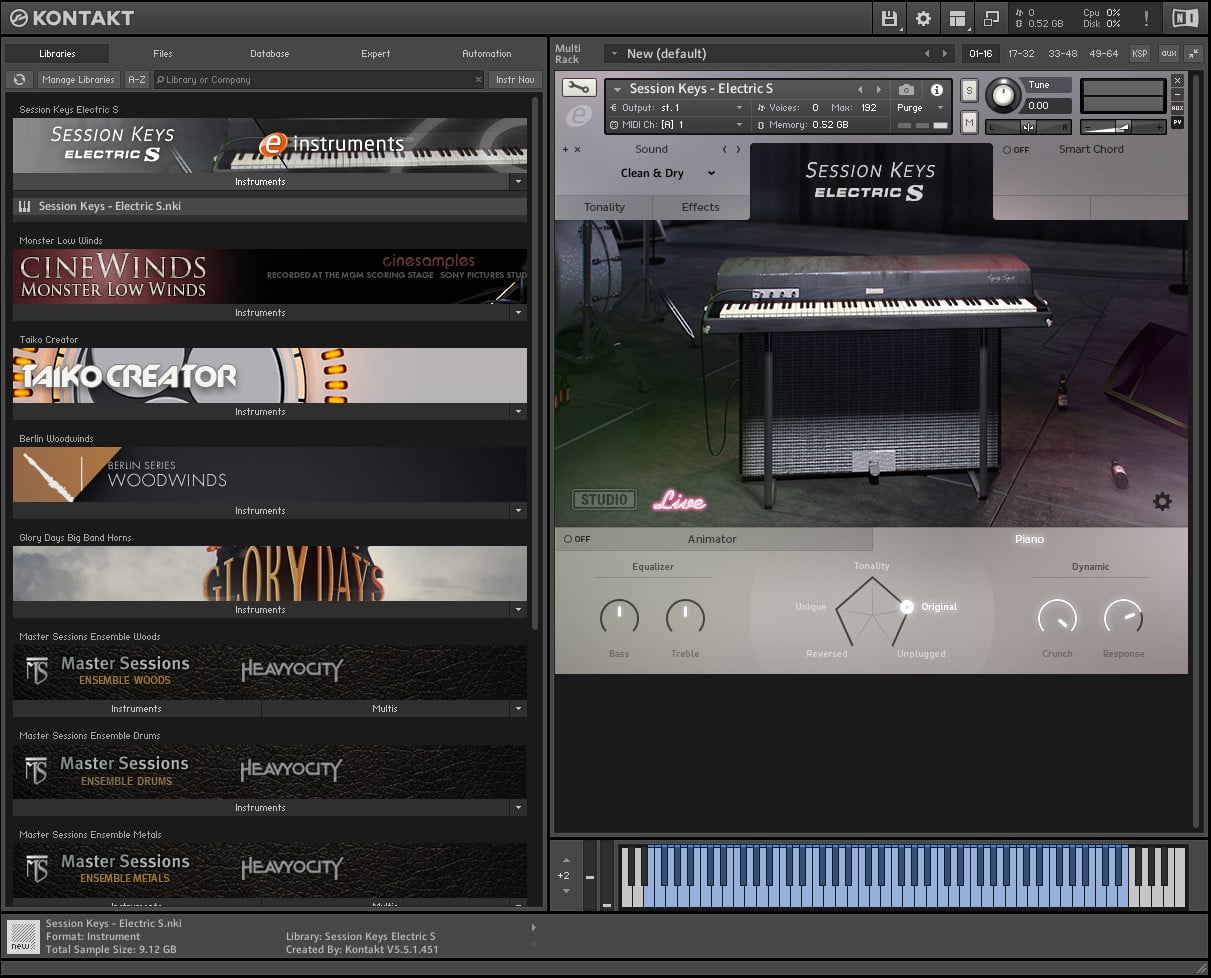
Task: Open Clean & Dry sound dropdown
Action: pos(667,173)
